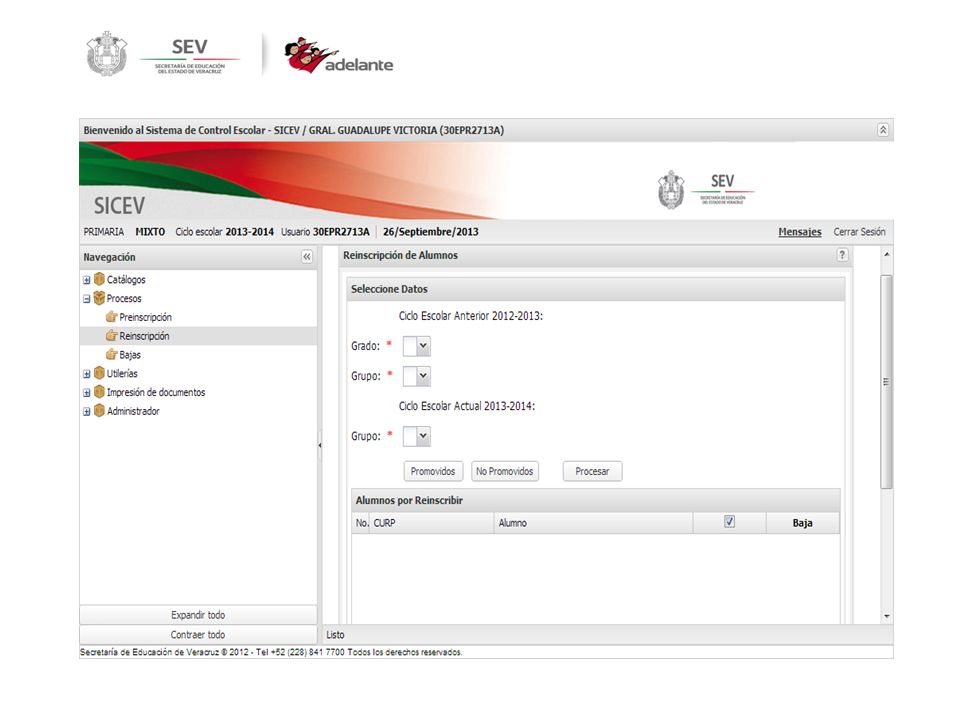The width and height of the screenshot is (960, 720).
Task: Click the Utilerías folder icon
Action: [99, 373]
